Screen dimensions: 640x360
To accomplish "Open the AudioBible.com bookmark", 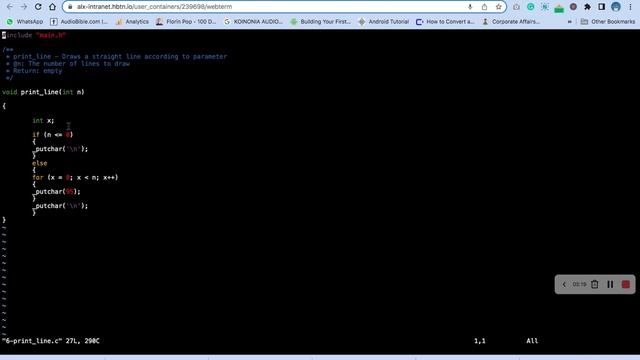I will (x=79, y=22).
